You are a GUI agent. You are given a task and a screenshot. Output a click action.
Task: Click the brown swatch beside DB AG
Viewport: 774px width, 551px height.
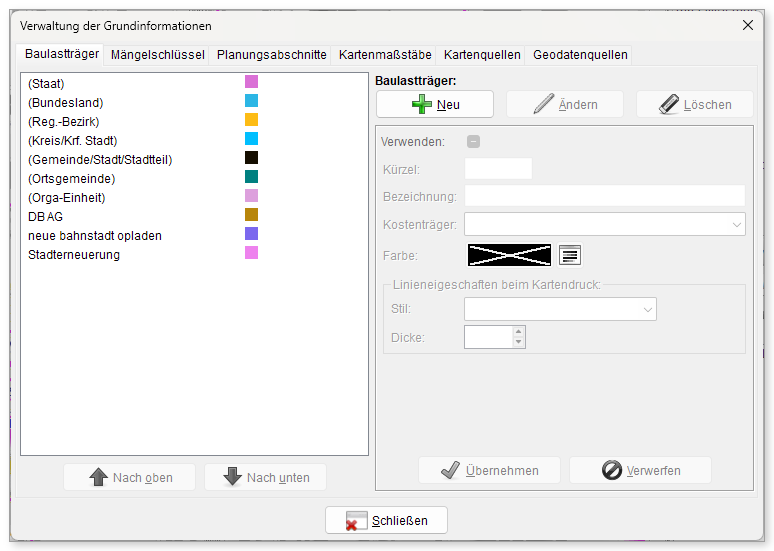pyautogui.click(x=251, y=215)
